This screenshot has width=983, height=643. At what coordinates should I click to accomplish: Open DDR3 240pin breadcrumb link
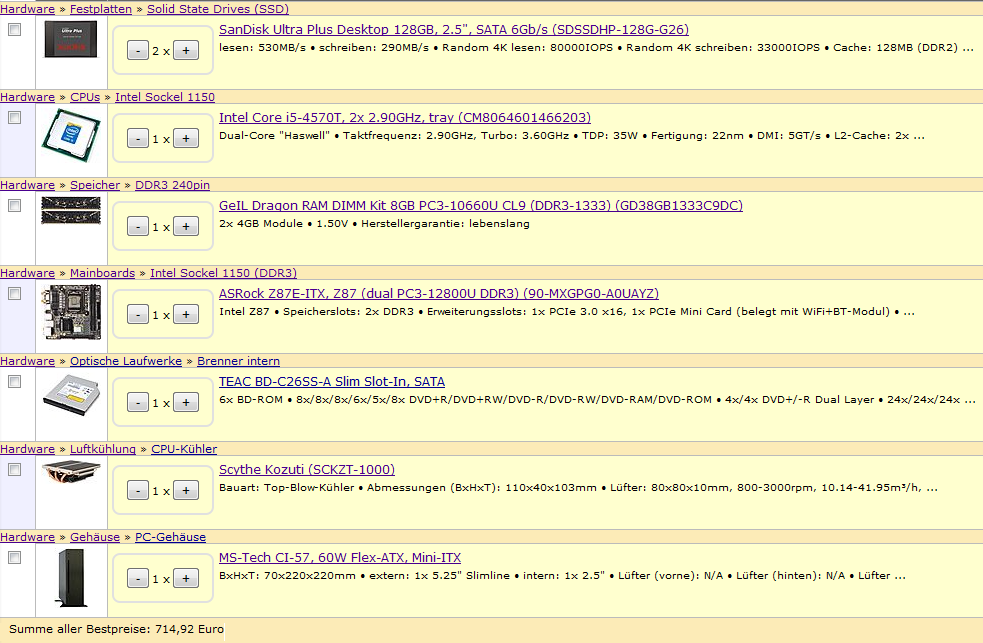point(172,186)
